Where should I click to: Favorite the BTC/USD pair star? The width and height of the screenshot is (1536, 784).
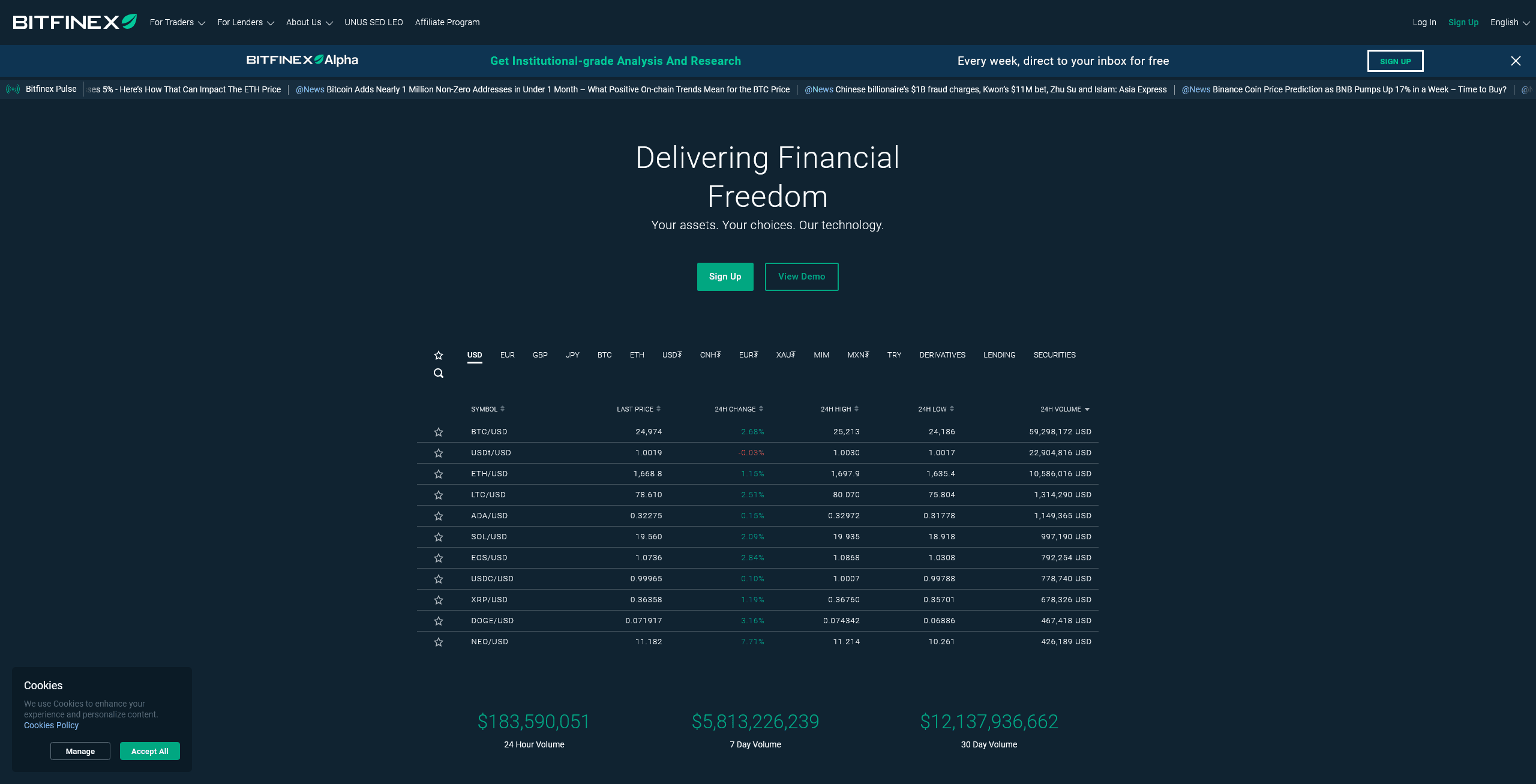tap(439, 432)
